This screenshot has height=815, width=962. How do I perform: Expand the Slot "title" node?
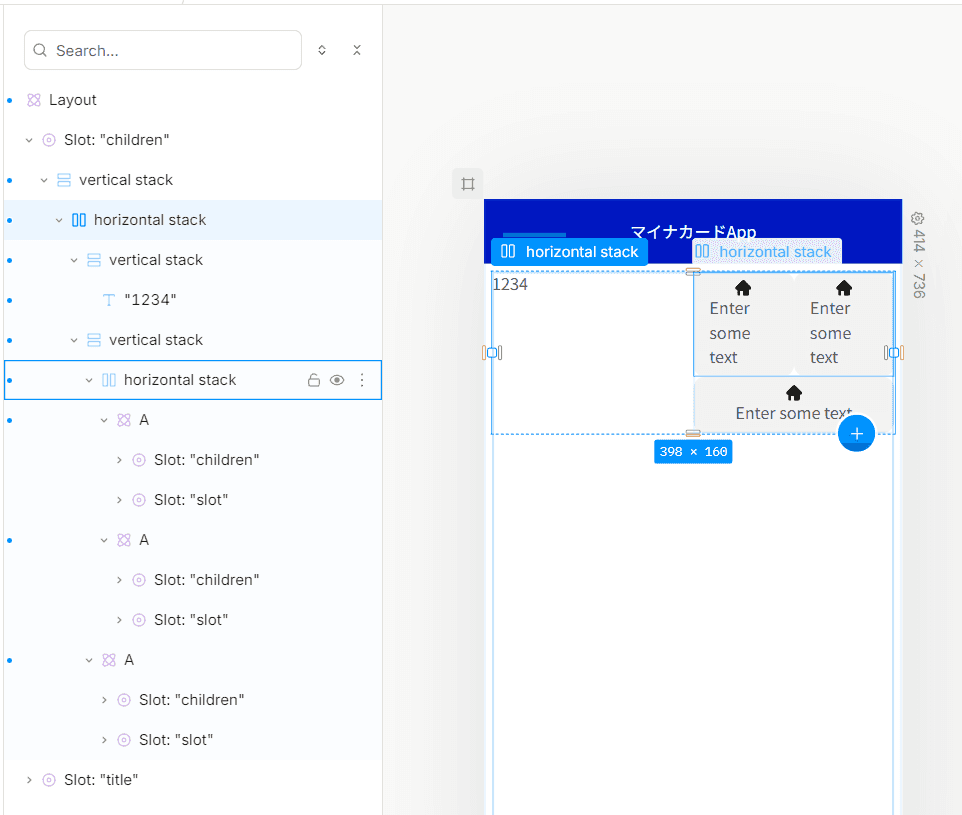[29, 780]
